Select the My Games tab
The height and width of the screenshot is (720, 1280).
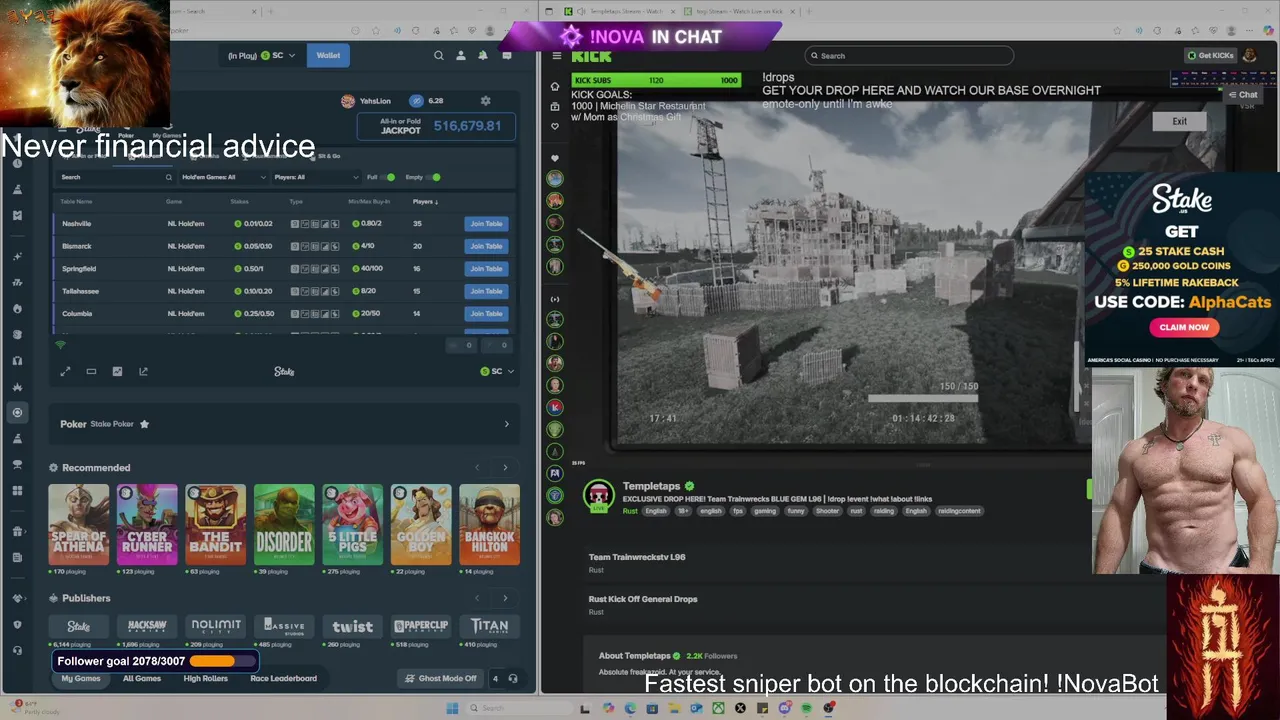[81, 678]
